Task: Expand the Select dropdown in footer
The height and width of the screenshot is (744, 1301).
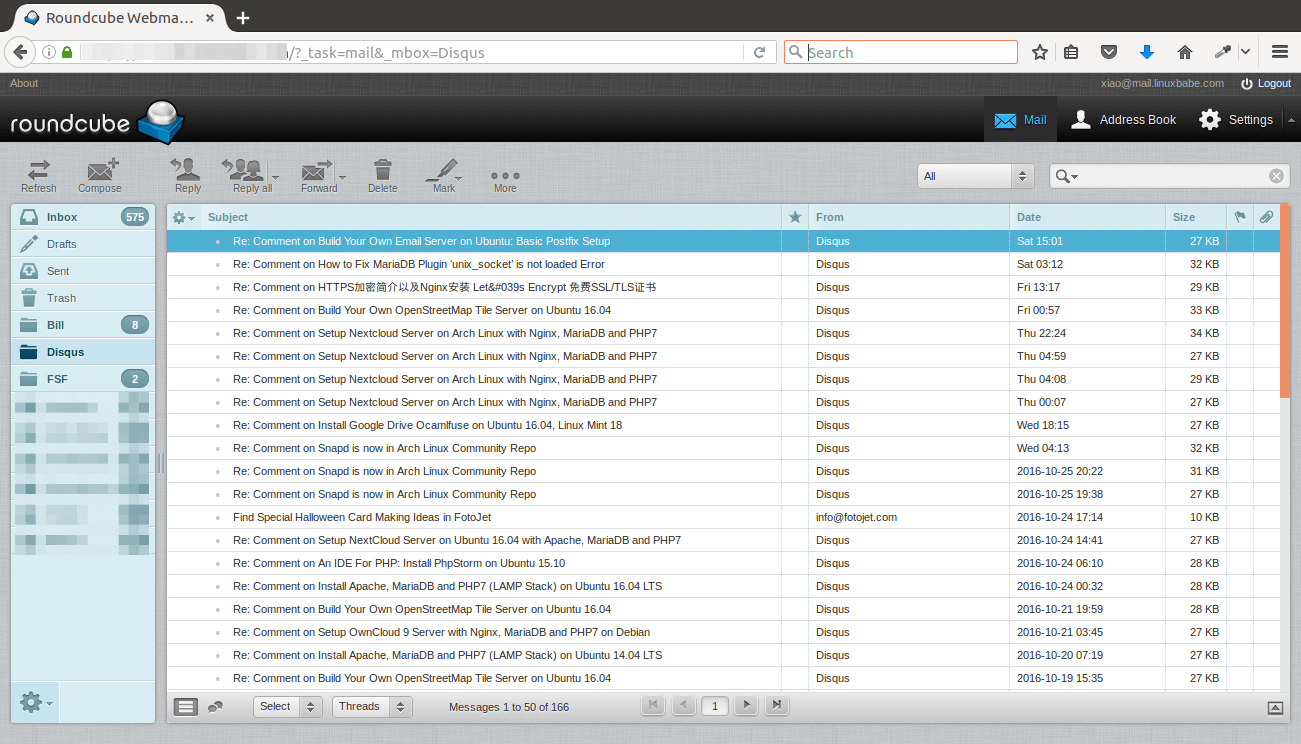Action: 287,707
